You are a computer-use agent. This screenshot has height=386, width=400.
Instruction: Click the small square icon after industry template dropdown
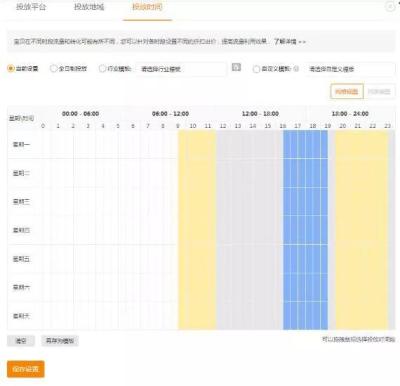pos(236,67)
